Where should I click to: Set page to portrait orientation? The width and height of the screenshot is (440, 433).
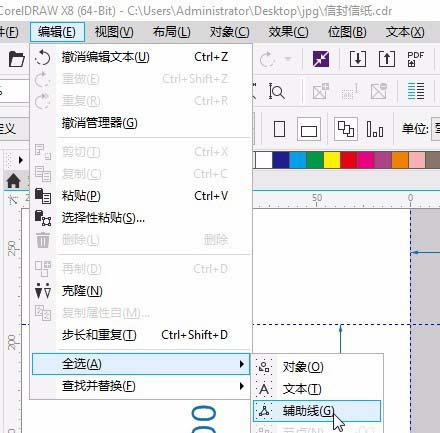279,129
